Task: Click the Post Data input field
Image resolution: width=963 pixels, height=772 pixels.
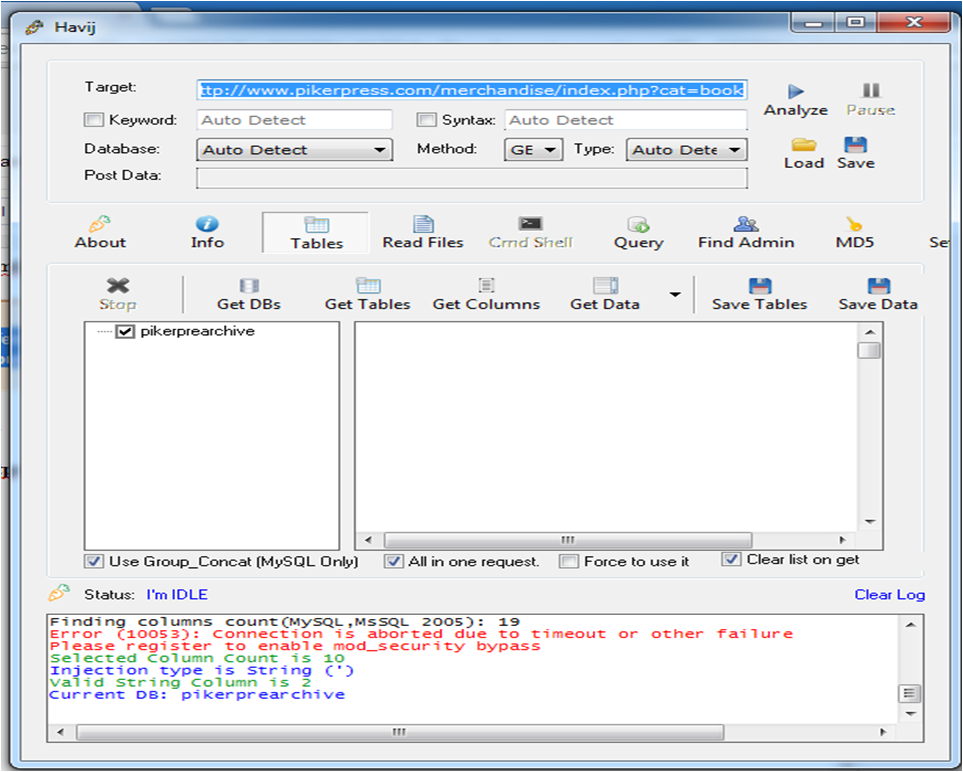Action: tap(472, 178)
